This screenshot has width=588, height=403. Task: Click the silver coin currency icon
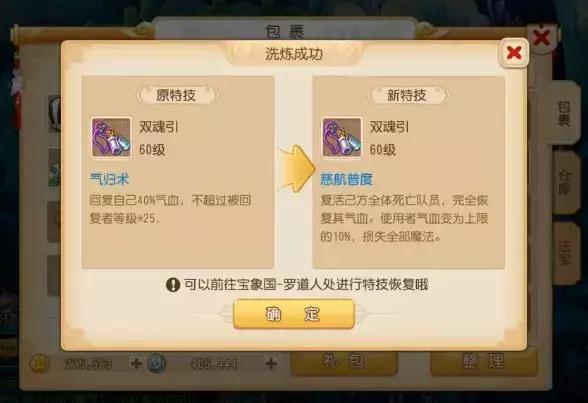pos(156,363)
